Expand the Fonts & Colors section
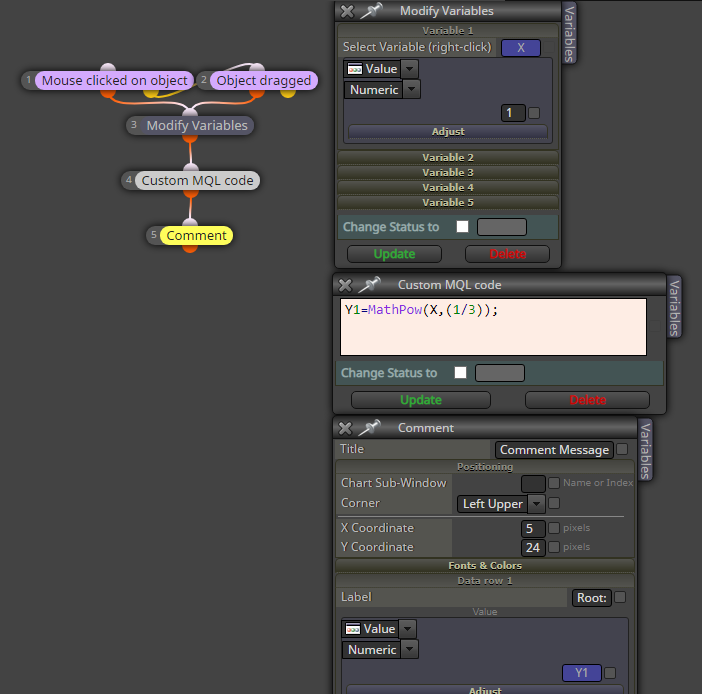Viewport: 702px width, 694px height. point(485,565)
